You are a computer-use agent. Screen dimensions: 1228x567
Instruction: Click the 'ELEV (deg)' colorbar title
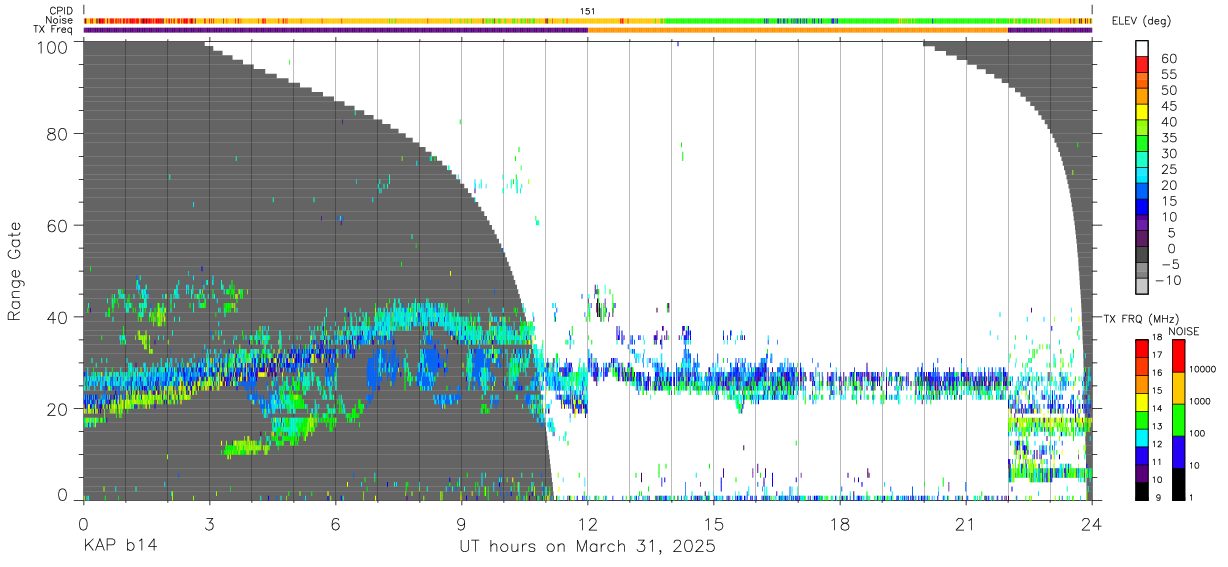tap(1142, 22)
